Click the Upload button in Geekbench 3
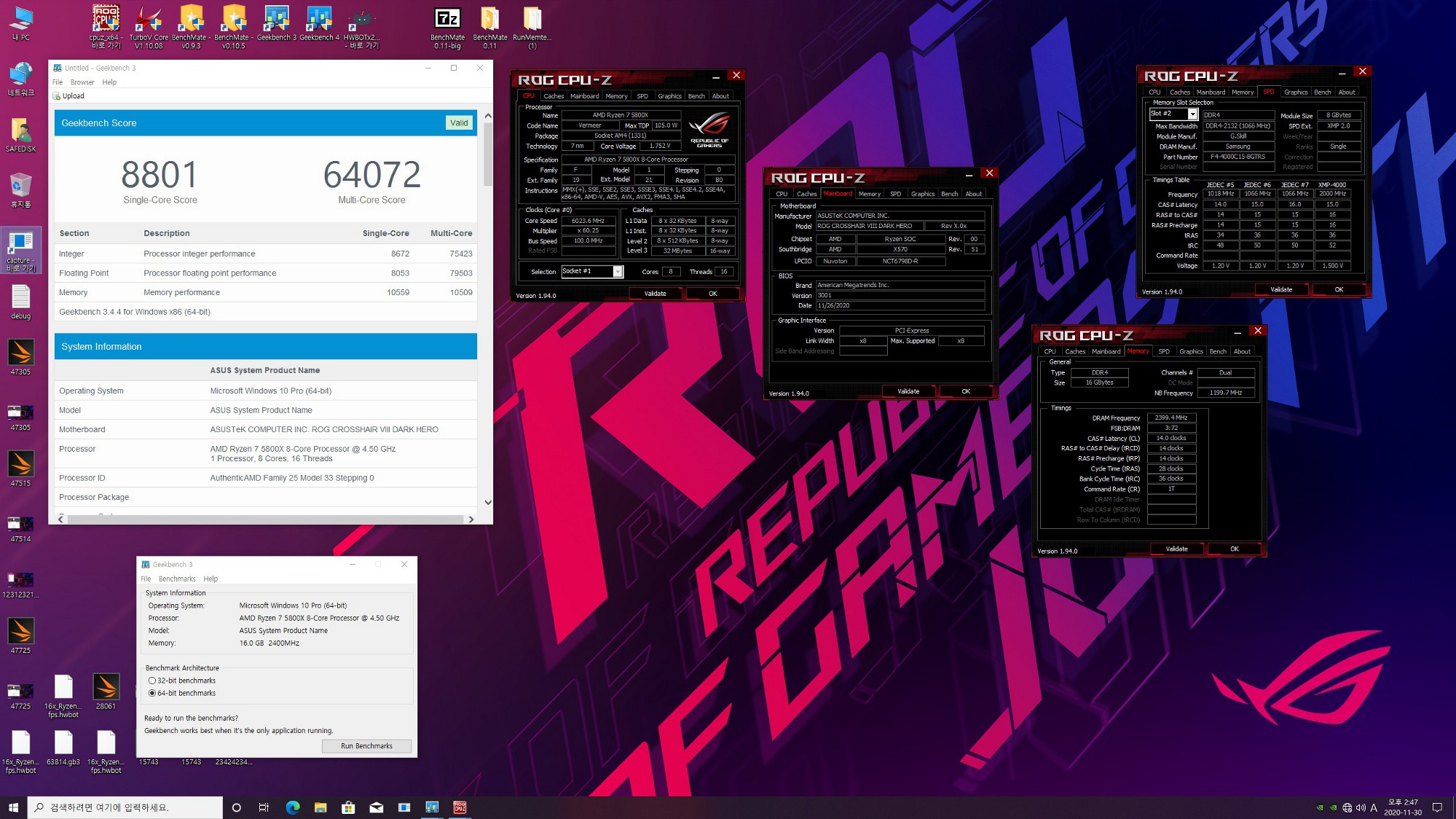 [x=72, y=95]
